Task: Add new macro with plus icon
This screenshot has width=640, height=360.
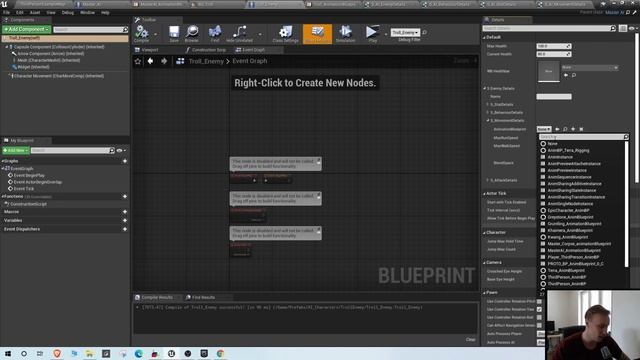Action: [125, 212]
